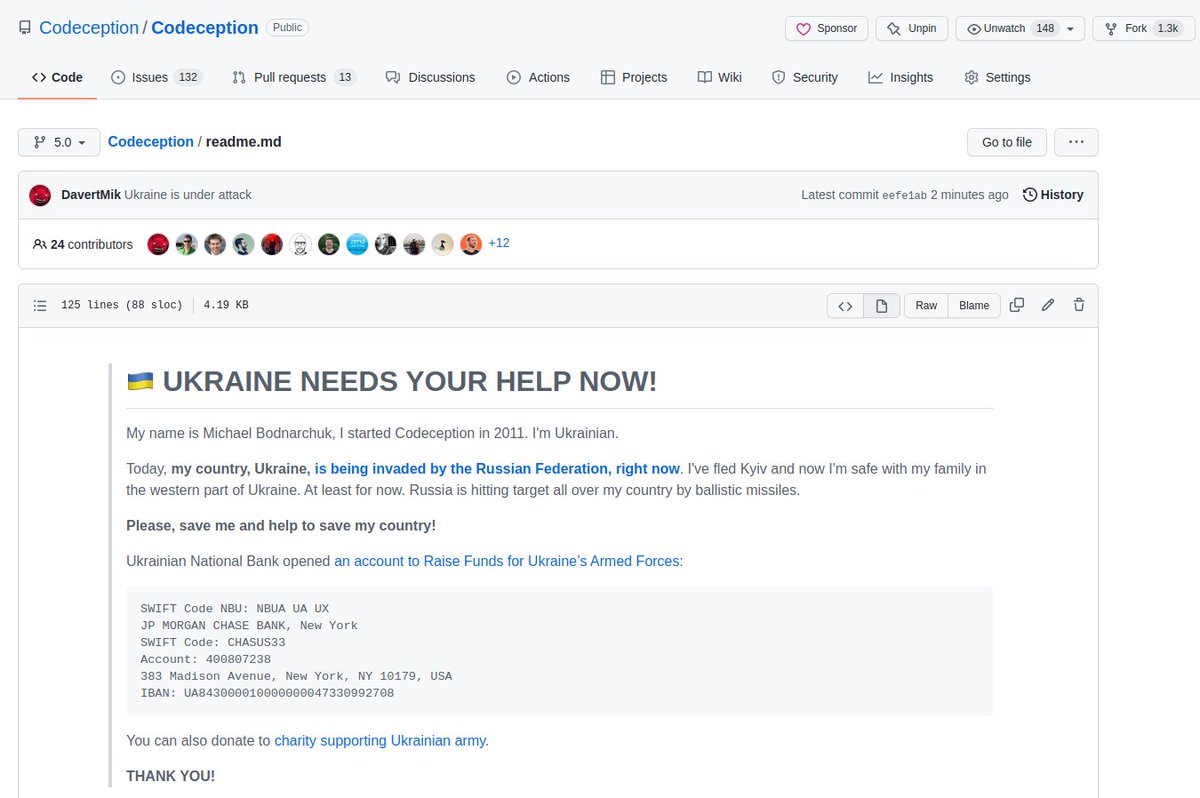Click the IBAN line in code block
Viewport: 1200px width, 798px height.
click(267, 692)
